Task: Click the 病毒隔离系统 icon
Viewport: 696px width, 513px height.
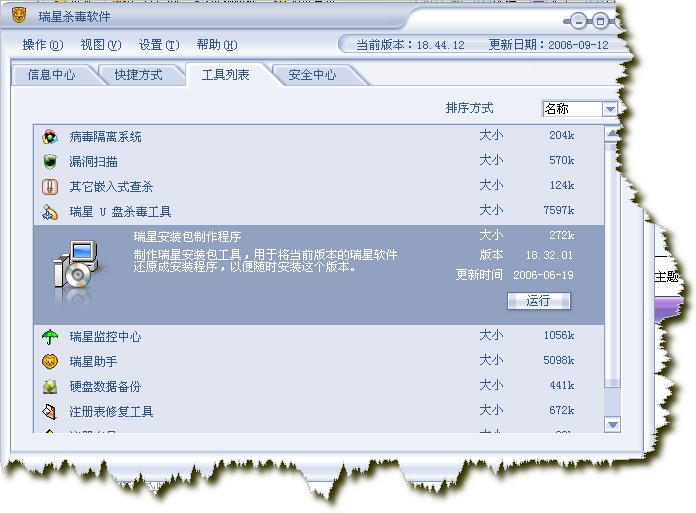Action: pos(50,137)
